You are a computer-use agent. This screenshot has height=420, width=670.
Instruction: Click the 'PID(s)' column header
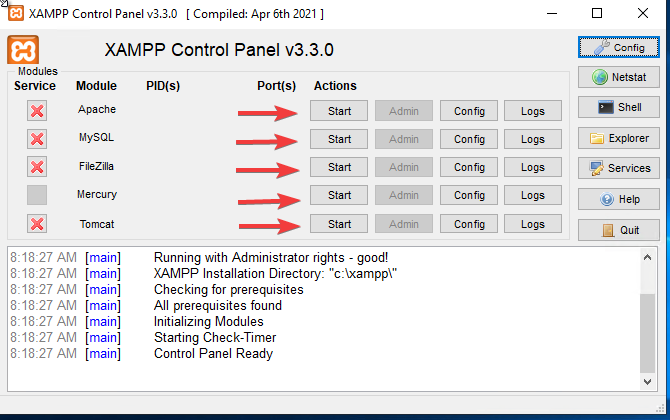point(163,86)
